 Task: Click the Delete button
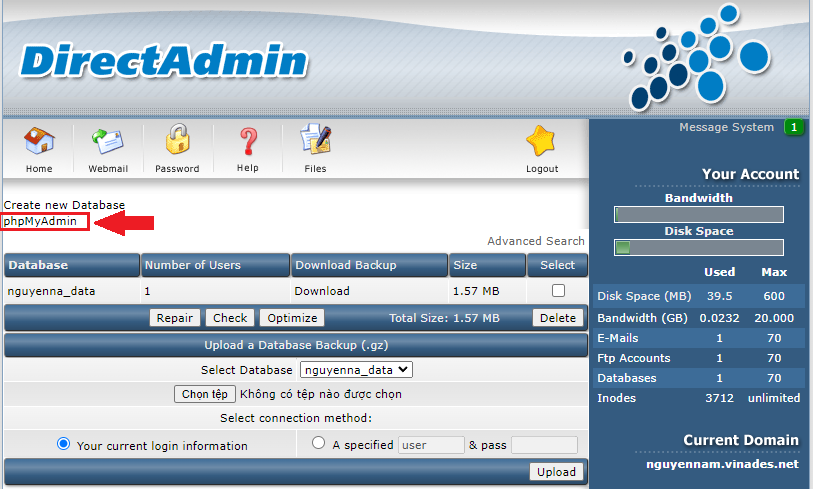coord(558,318)
